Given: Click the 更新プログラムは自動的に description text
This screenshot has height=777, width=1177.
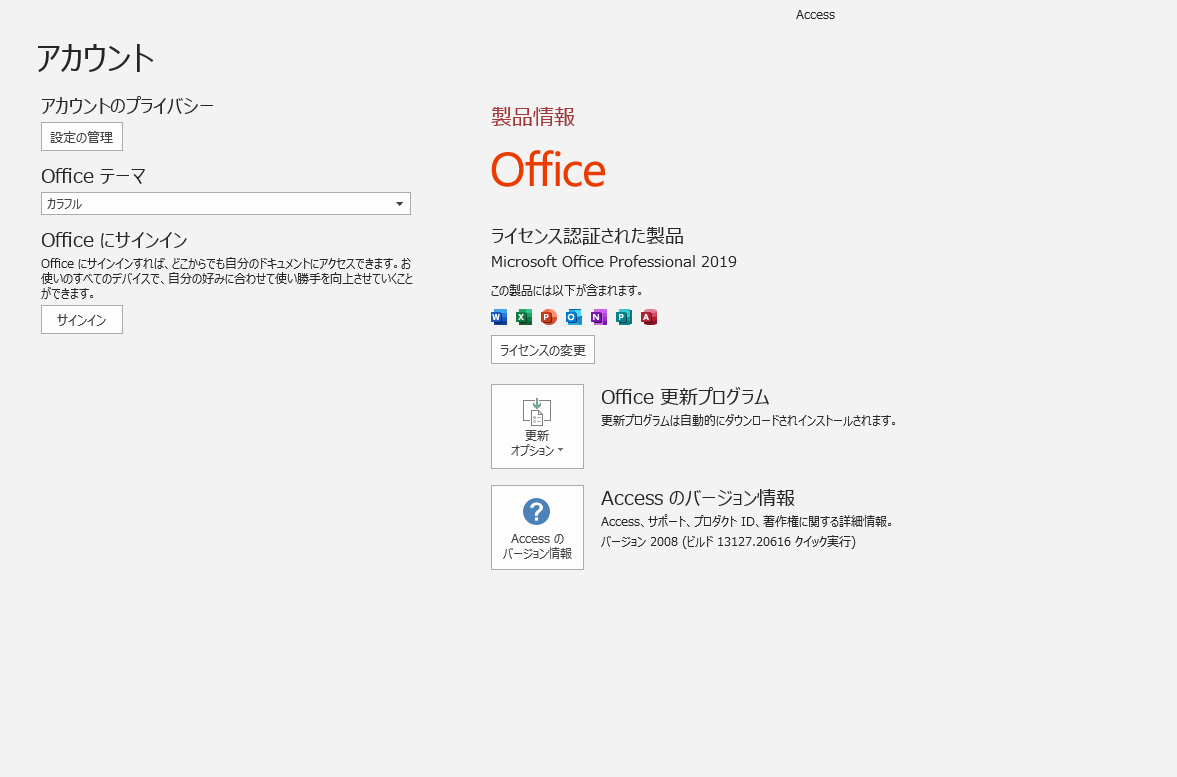Looking at the screenshot, I should pyautogui.click(x=750, y=420).
